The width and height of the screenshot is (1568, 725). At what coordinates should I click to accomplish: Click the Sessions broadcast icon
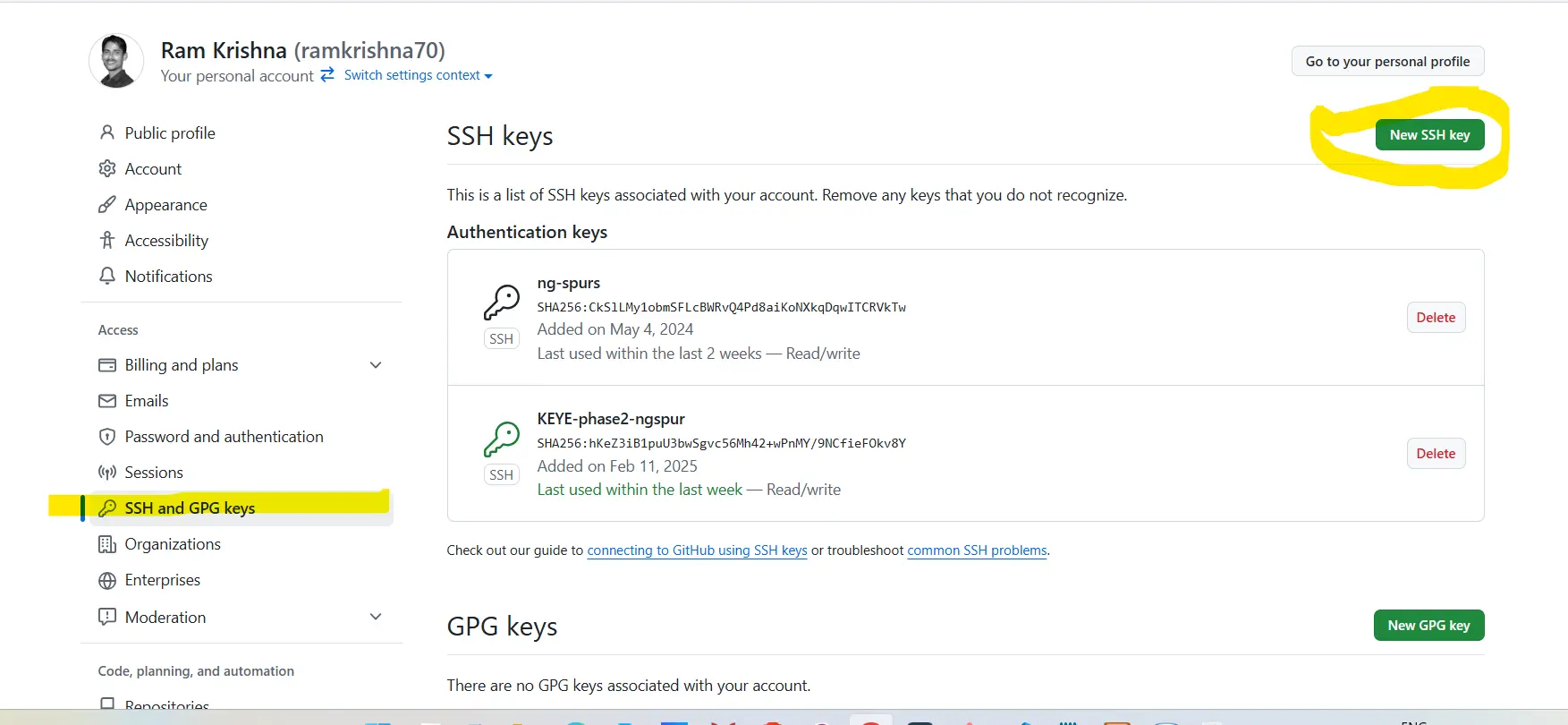[107, 473]
